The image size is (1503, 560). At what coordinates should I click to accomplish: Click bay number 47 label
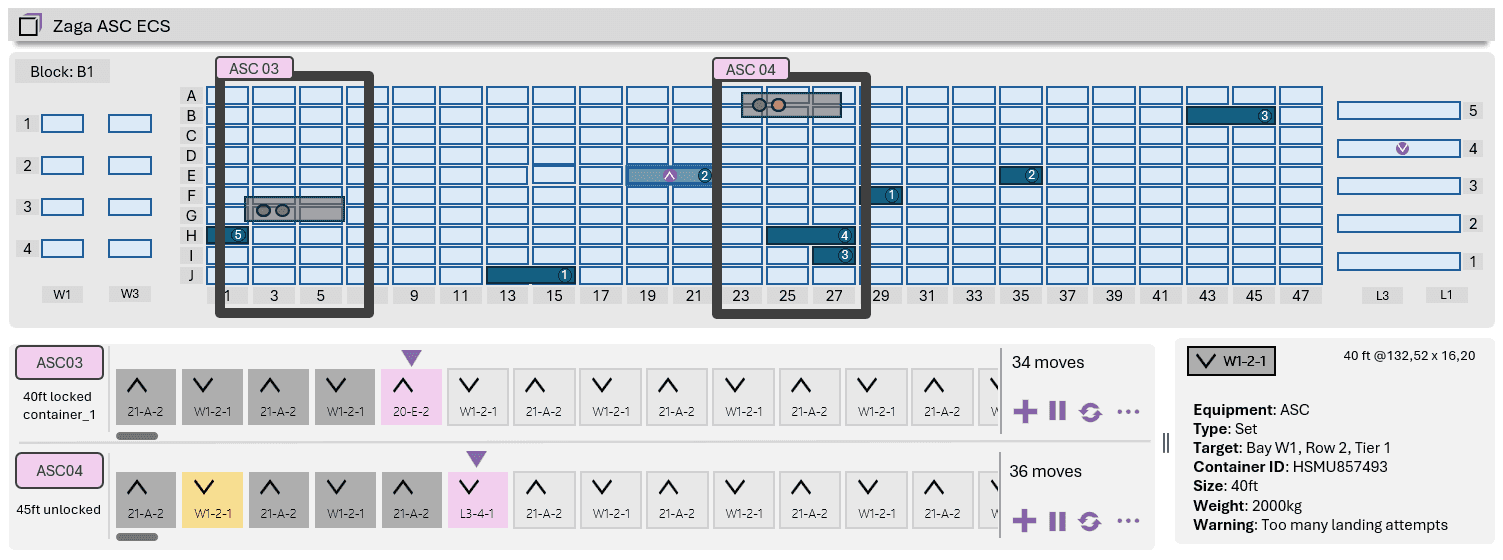tap(1301, 296)
